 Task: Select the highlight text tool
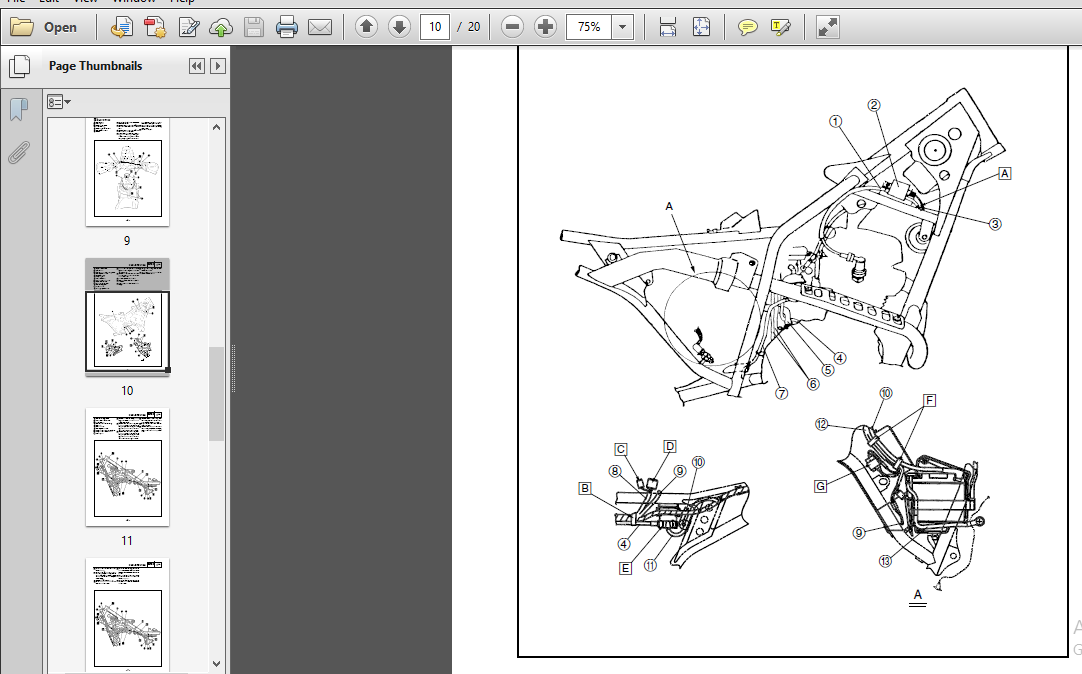(780, 27)
